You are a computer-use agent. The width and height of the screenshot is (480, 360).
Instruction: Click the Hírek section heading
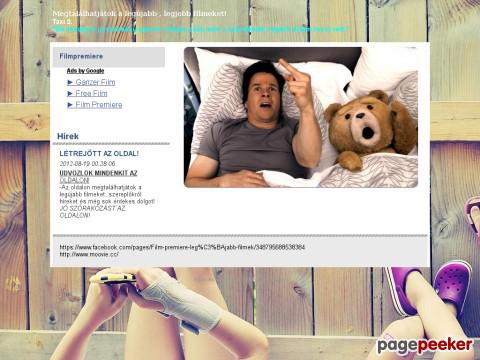point(68,136)
